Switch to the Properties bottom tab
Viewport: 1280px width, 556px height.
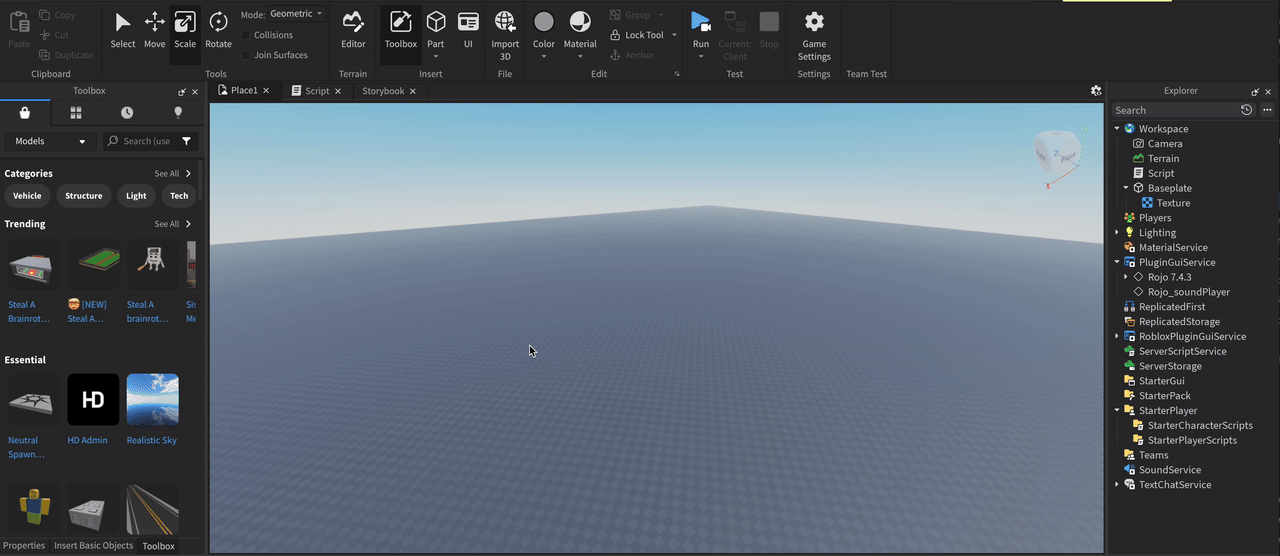click(24, 545)
